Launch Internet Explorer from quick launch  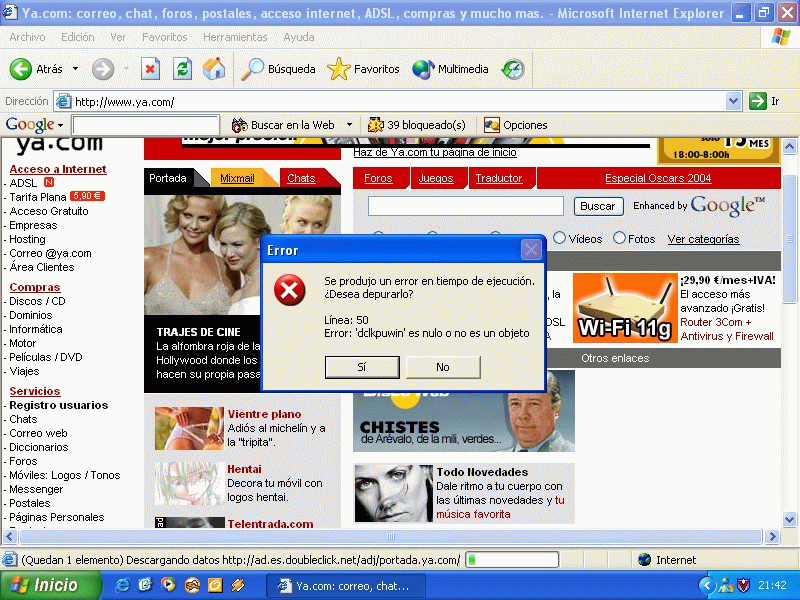pyautogui.click(x=121, y=585)
